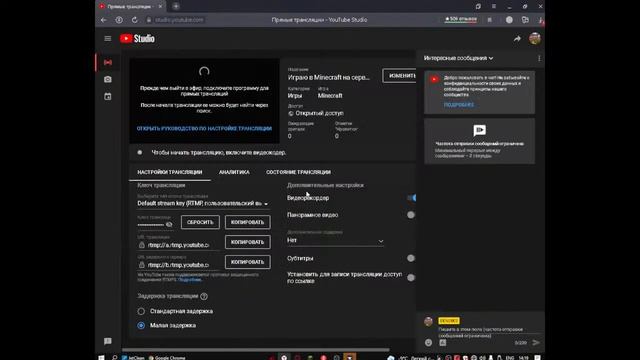The height and width of the screenshot is (360, 640).
Task: Click the lock icon next to the stream URL
Action: click(142, 245)
